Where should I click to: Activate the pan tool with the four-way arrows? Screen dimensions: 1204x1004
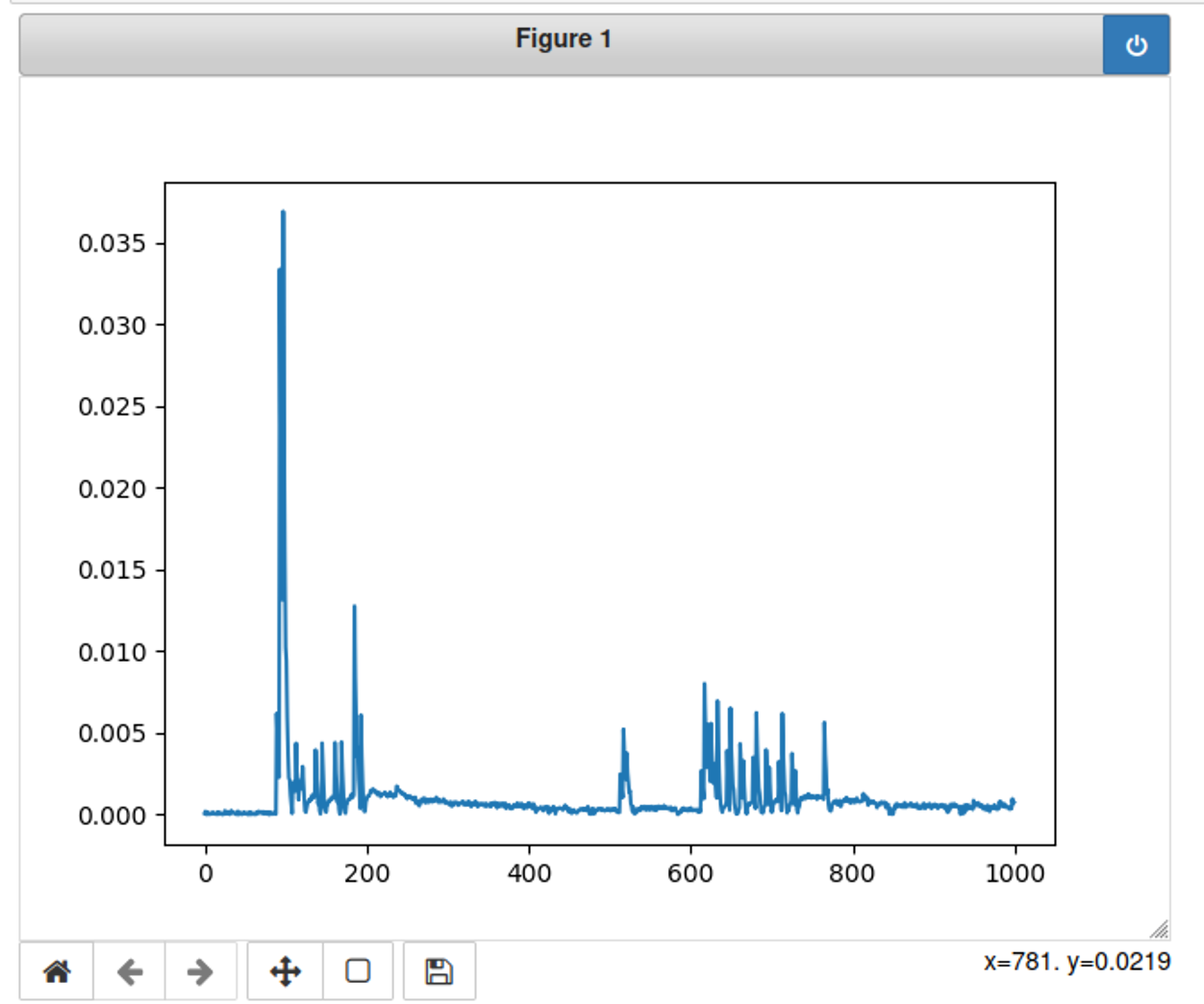tap(286, 971)
